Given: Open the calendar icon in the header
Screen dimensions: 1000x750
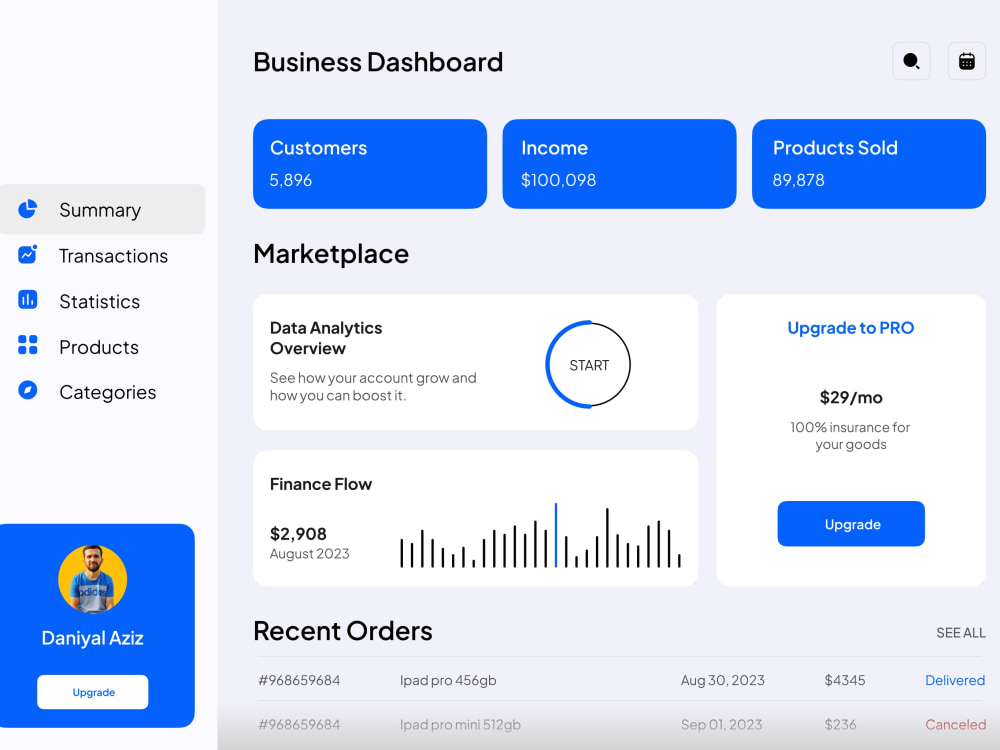Looking at the screenshot, I should pyautogui.click(x=966, y=61).
